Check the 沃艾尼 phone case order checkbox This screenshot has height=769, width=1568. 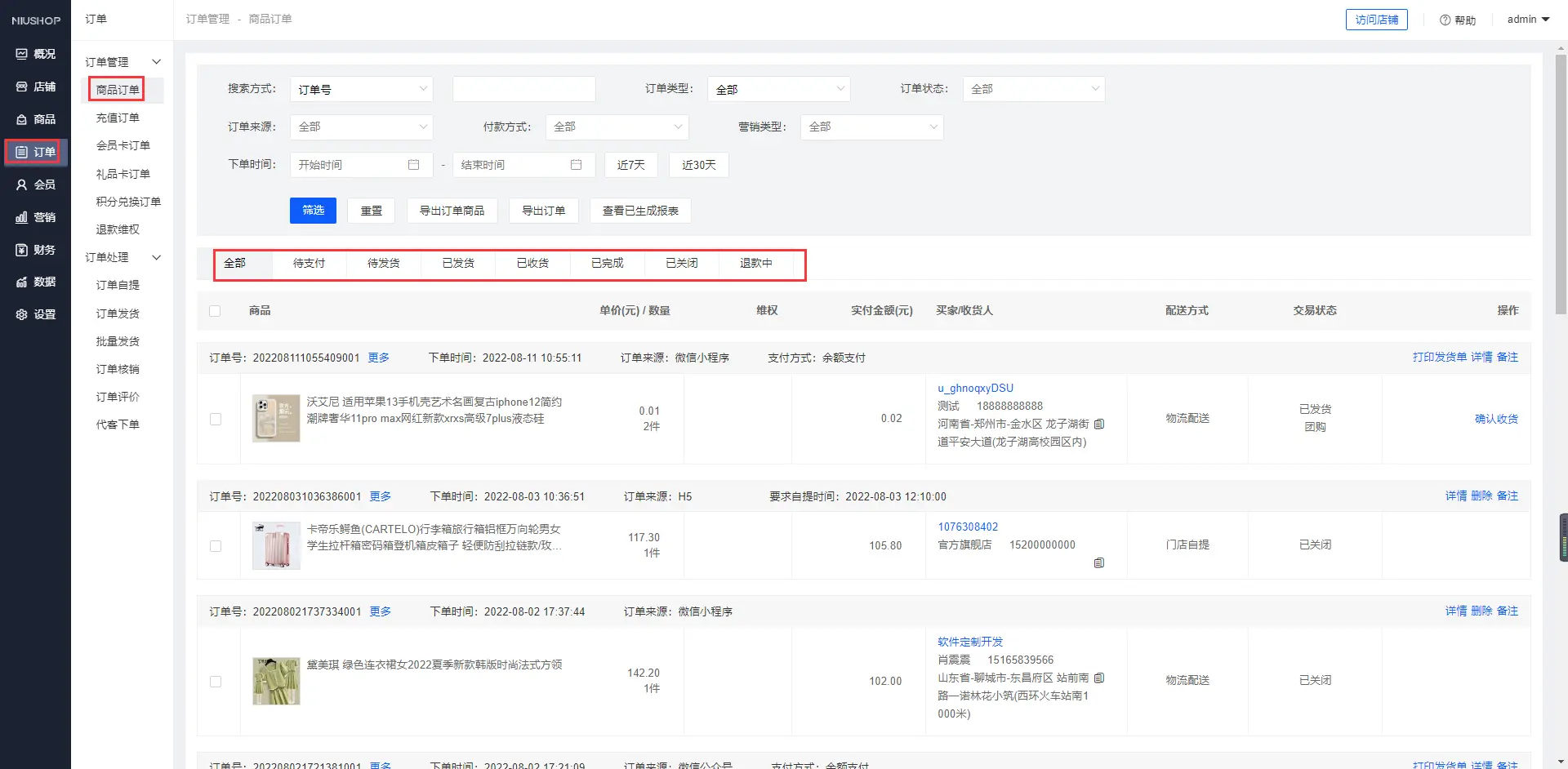[x=216, y=419]
